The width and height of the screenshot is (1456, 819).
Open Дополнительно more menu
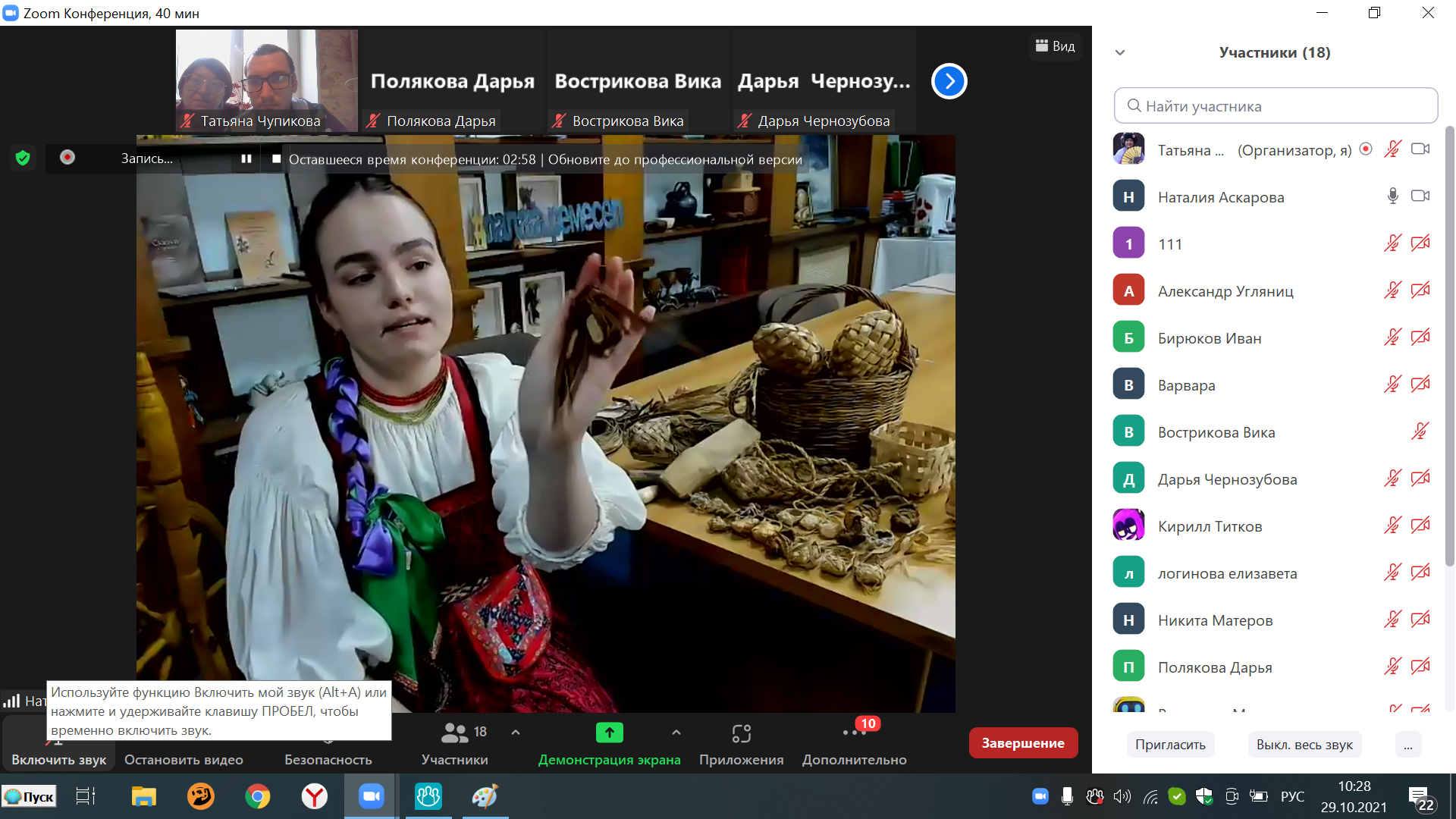click(855, 744)
